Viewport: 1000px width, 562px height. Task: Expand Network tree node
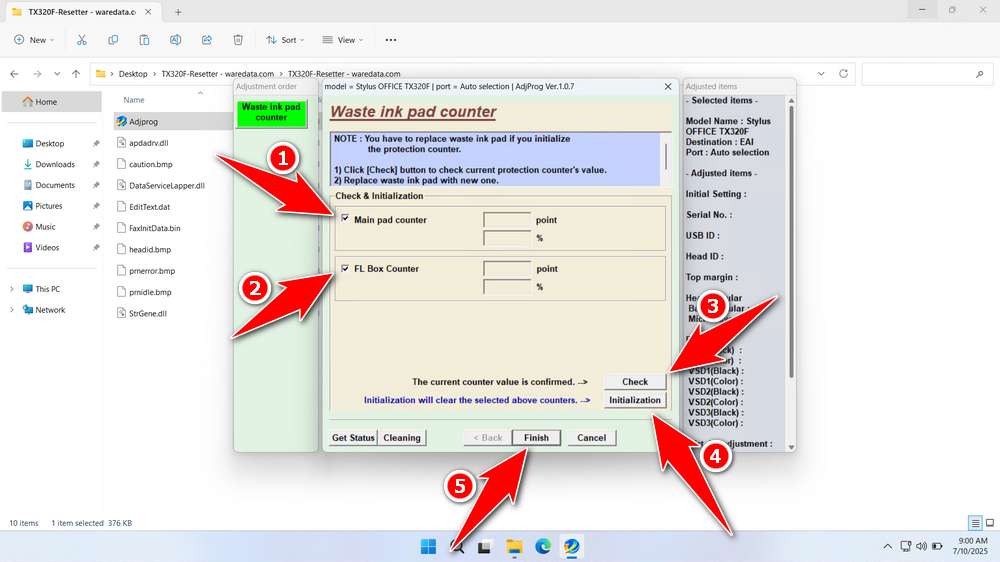coord(11,310)
